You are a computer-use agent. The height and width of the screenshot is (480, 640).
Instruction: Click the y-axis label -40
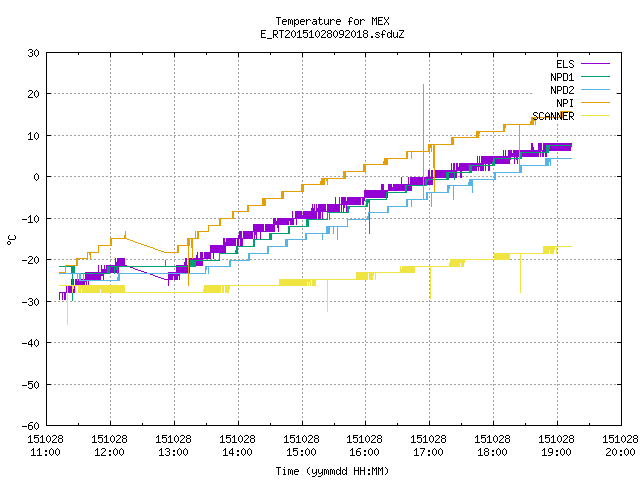tap(31, 343)
